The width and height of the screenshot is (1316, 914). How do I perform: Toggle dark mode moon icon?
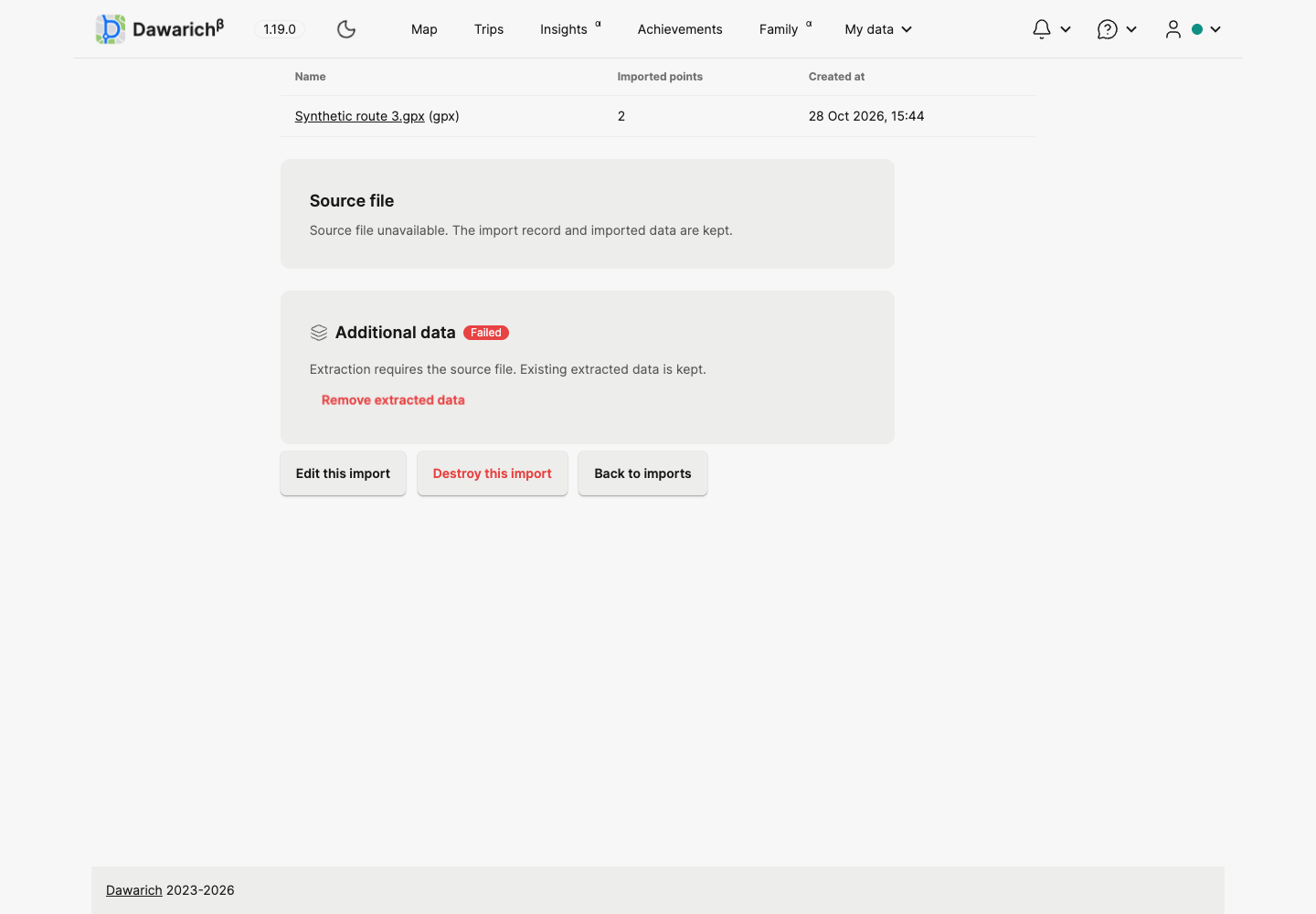pos(346,29)
